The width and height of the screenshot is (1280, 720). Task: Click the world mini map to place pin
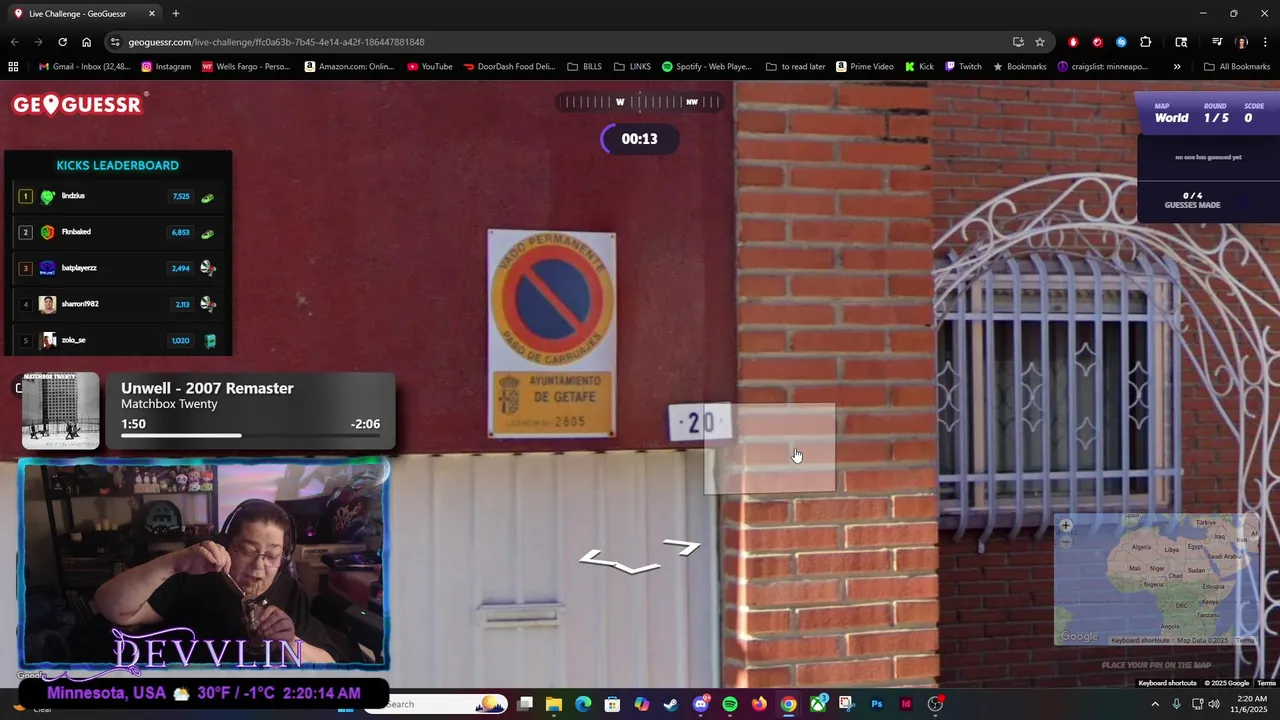[x=1157, y=580]
